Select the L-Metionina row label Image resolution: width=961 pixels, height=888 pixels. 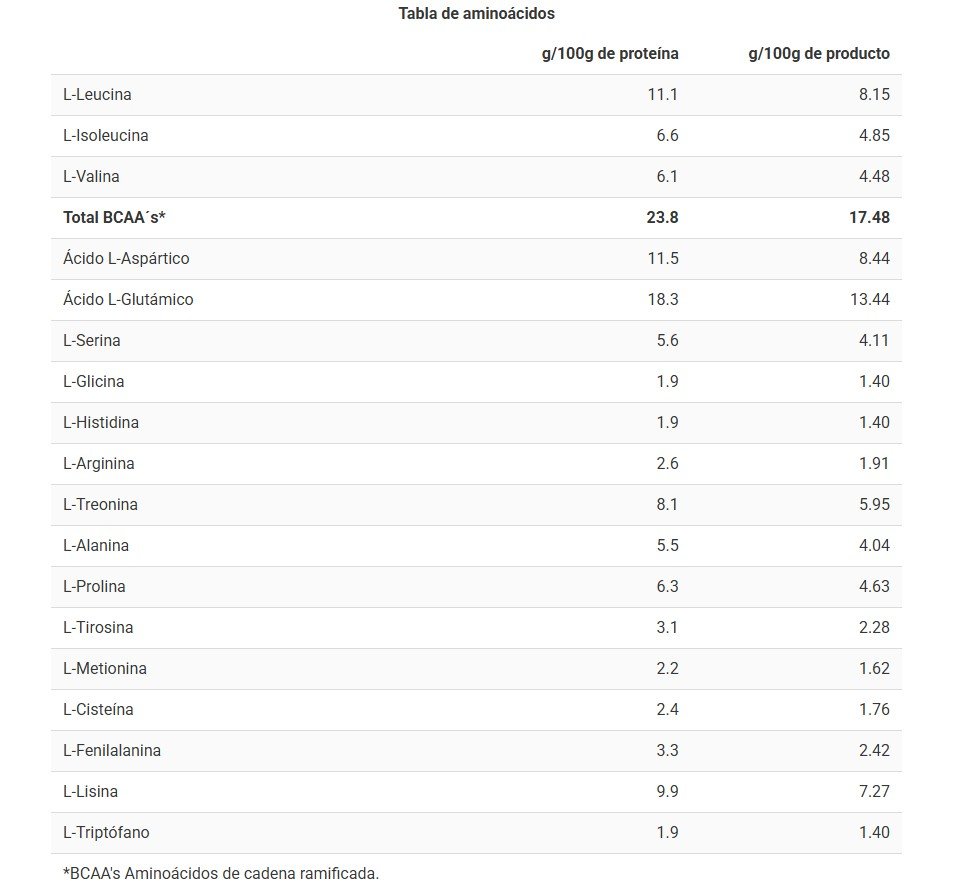click(104, 669)
